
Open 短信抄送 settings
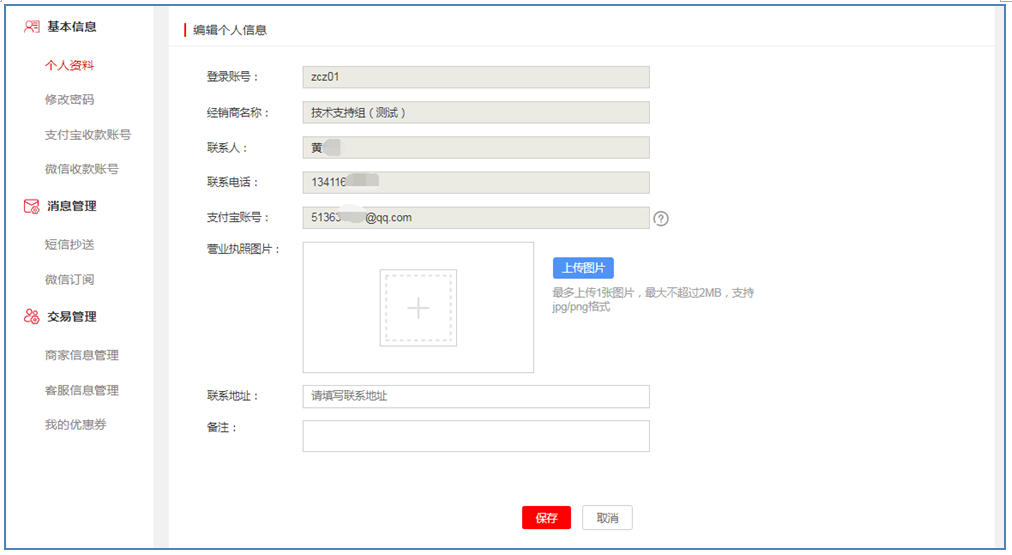pyautogui.click(x=69, y=245)
